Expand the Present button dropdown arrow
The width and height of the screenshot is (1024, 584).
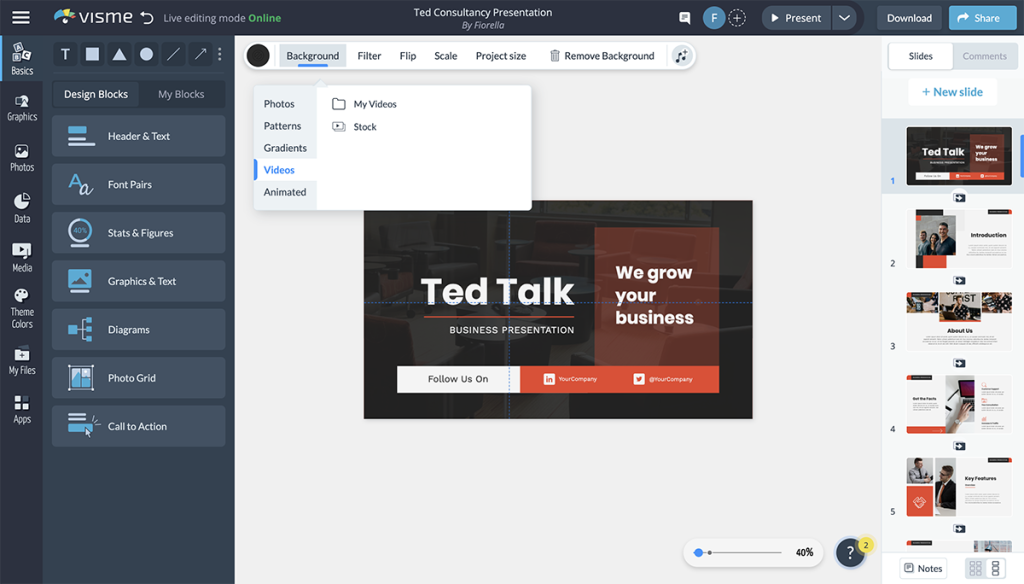(846, 17)
